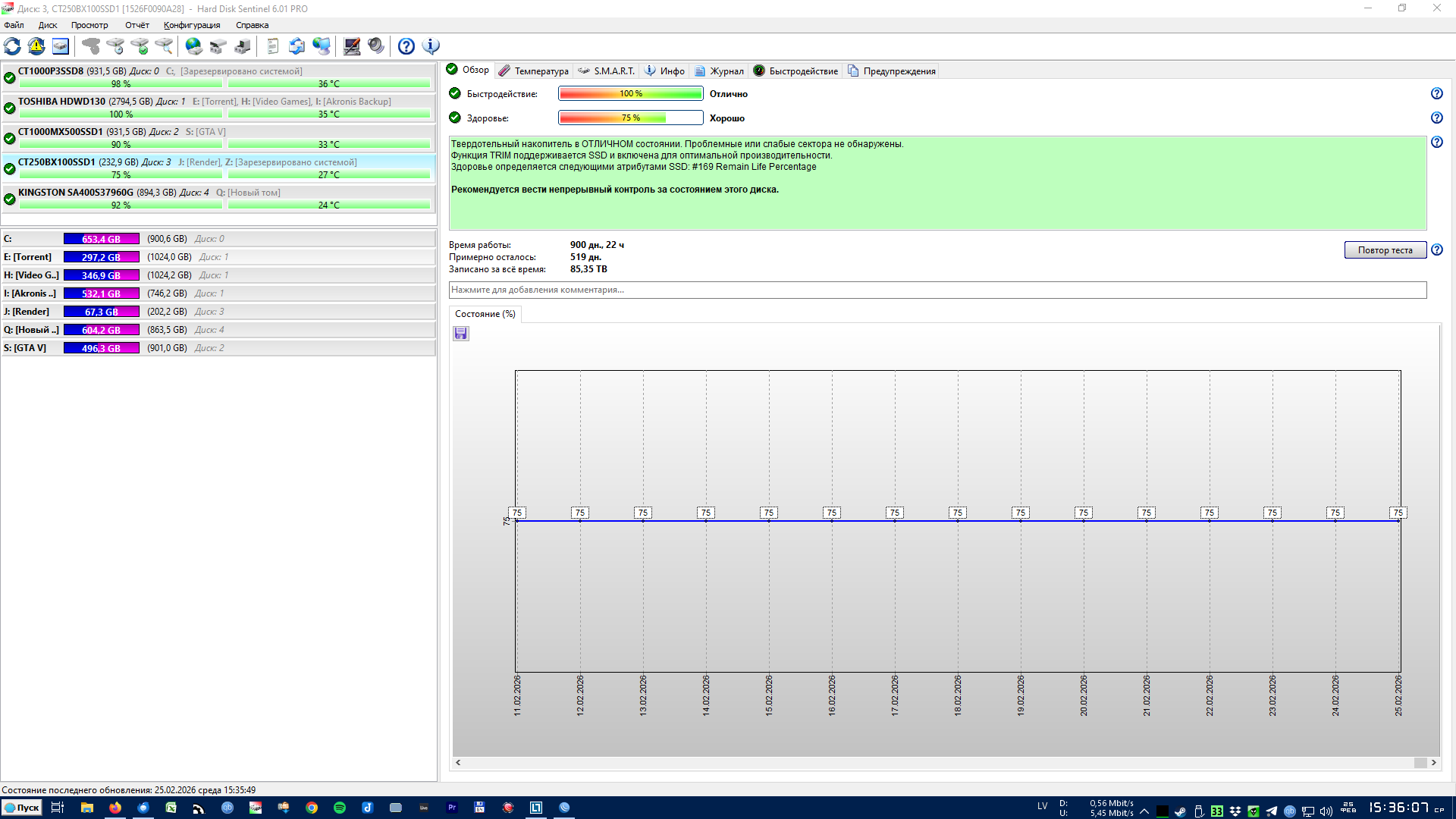Click the configuration monitor screwdriver icon
Screen dimensions: 1456x819
pyautogui.click(x=352, y=46)
